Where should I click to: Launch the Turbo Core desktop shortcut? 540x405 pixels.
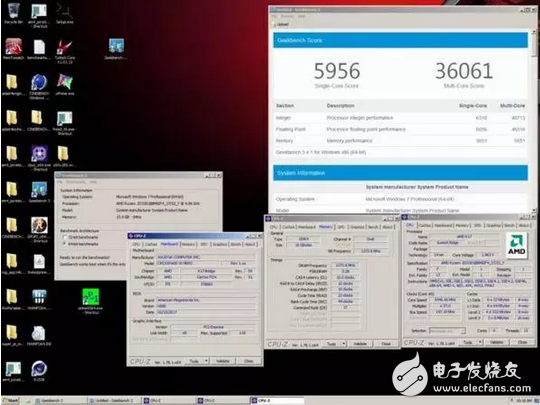click(65, 51)
